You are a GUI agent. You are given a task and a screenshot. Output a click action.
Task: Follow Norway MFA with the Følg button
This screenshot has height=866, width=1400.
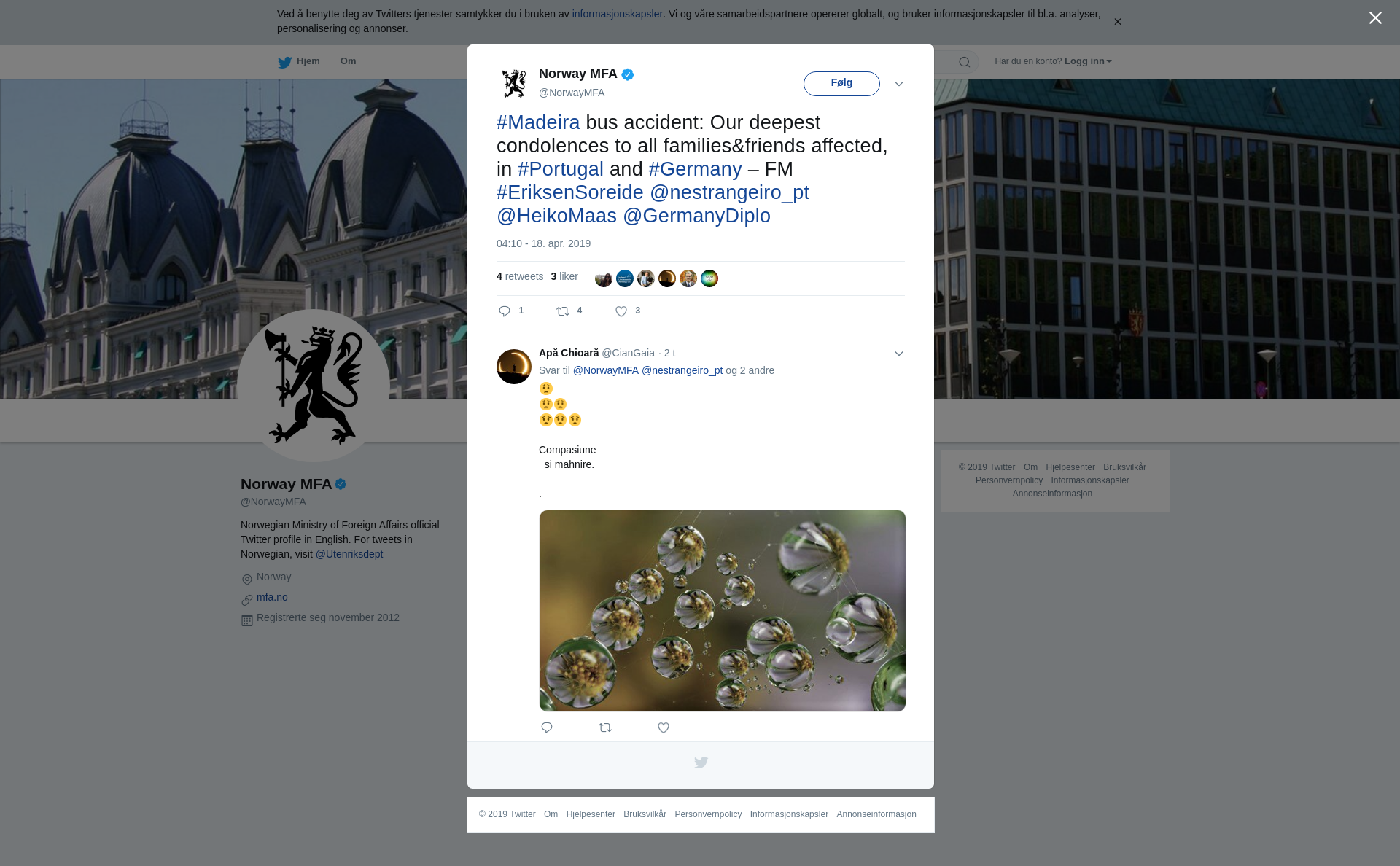(841, 83)
